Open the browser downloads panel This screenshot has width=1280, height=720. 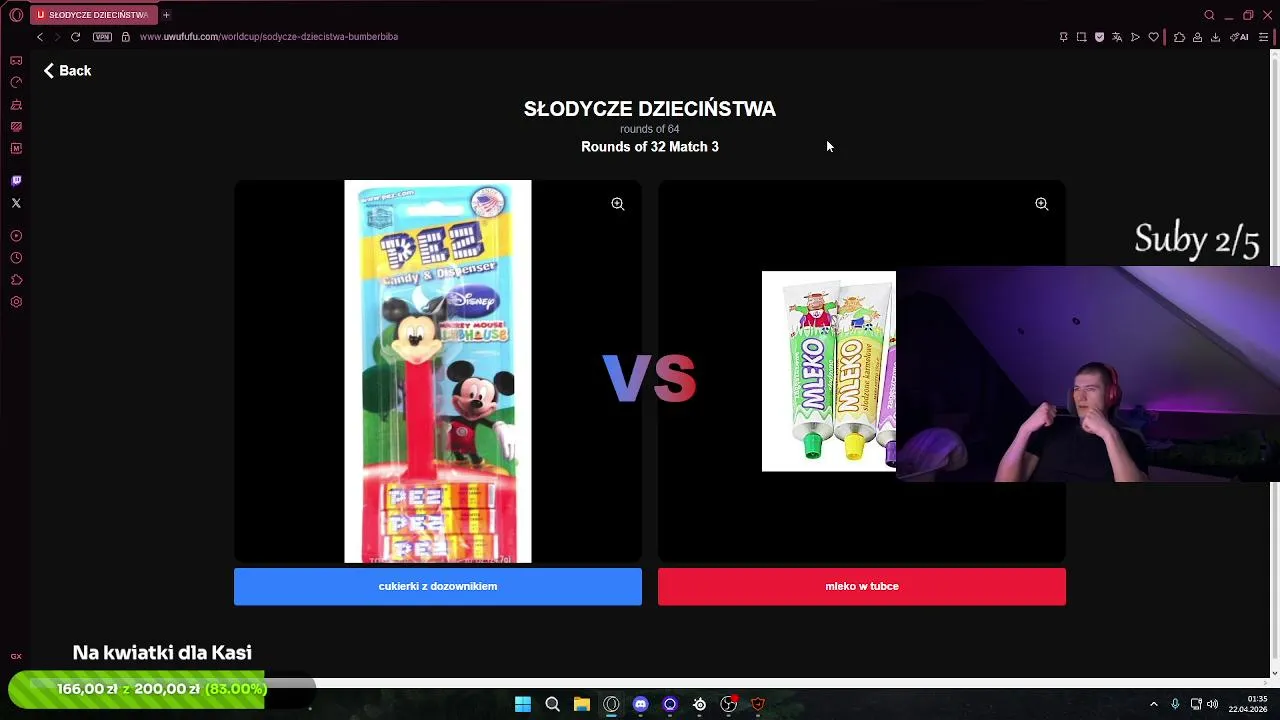(1215, 37)
